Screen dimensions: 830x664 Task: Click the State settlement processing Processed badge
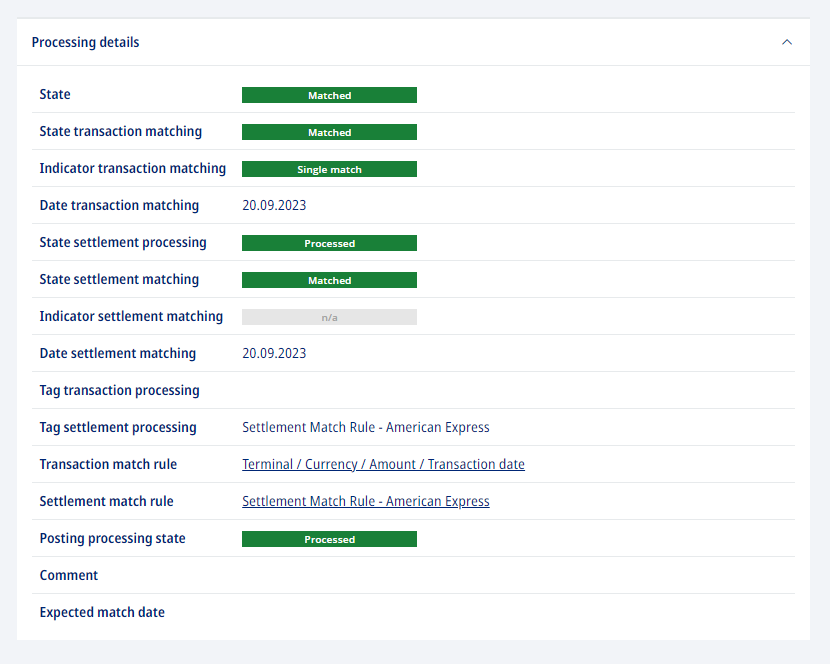point(329,243)
